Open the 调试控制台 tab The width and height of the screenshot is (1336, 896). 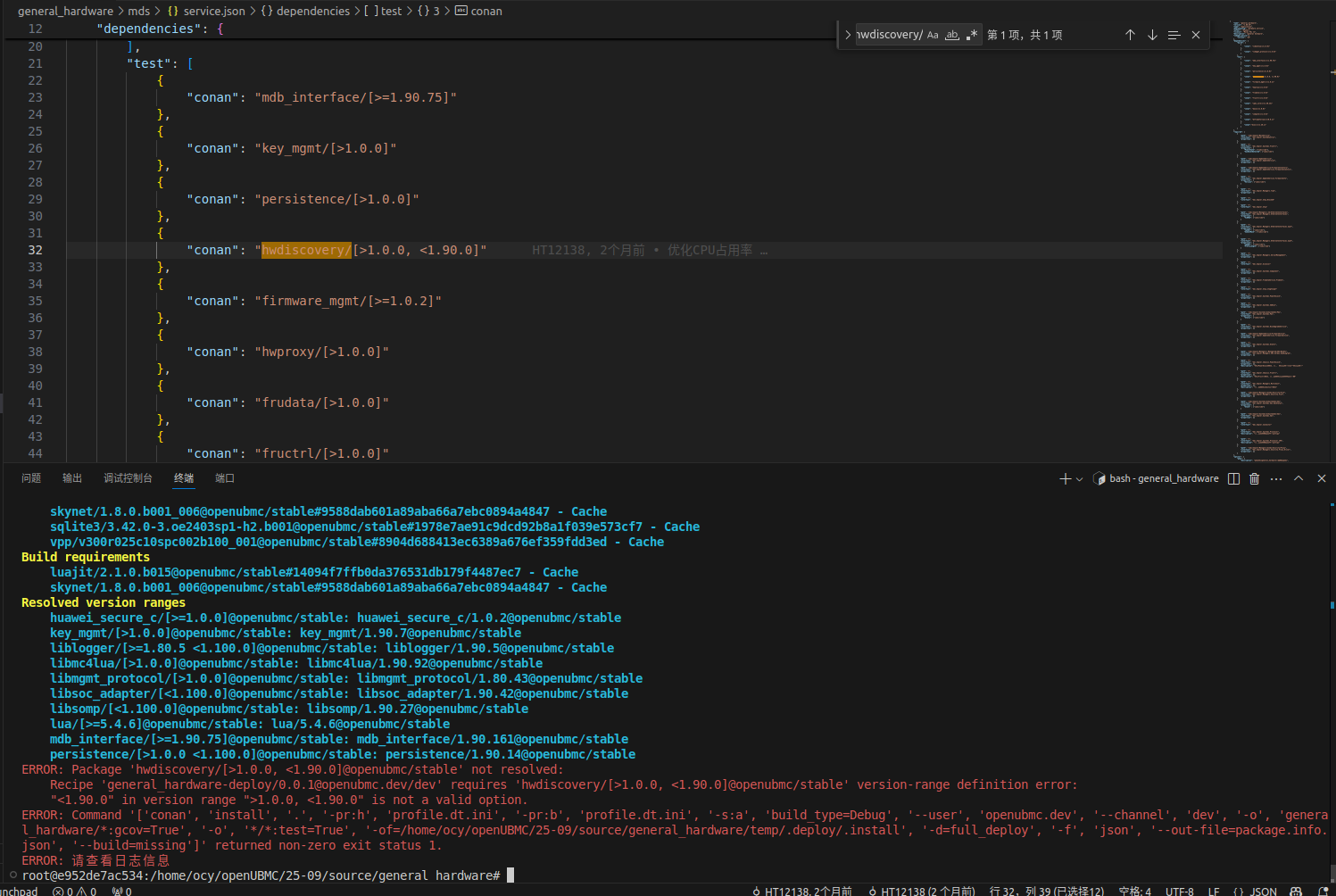(128, 478)
